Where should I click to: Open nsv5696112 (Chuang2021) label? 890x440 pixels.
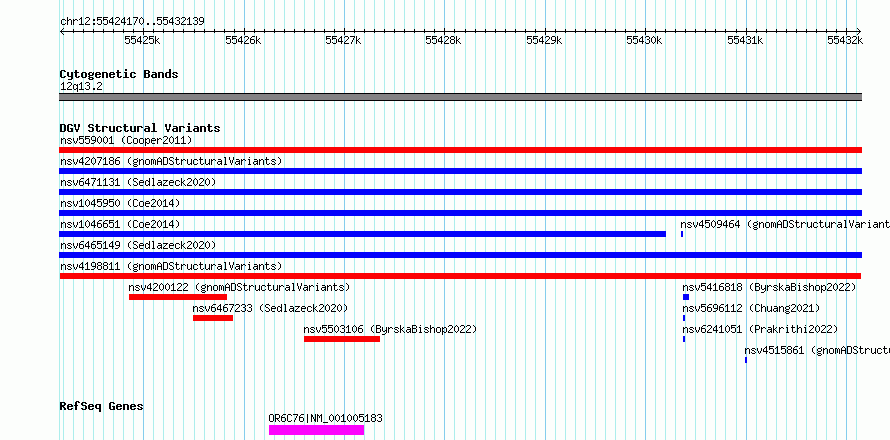click(751, 308)
